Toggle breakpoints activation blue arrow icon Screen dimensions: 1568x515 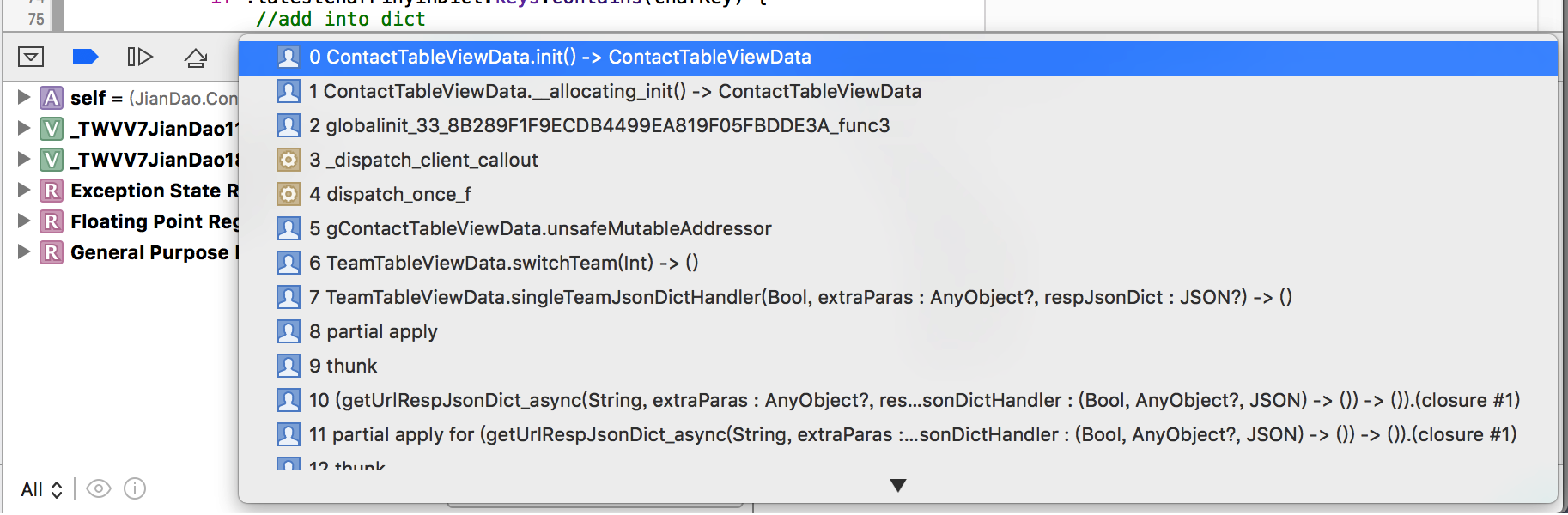coord(85,58)
